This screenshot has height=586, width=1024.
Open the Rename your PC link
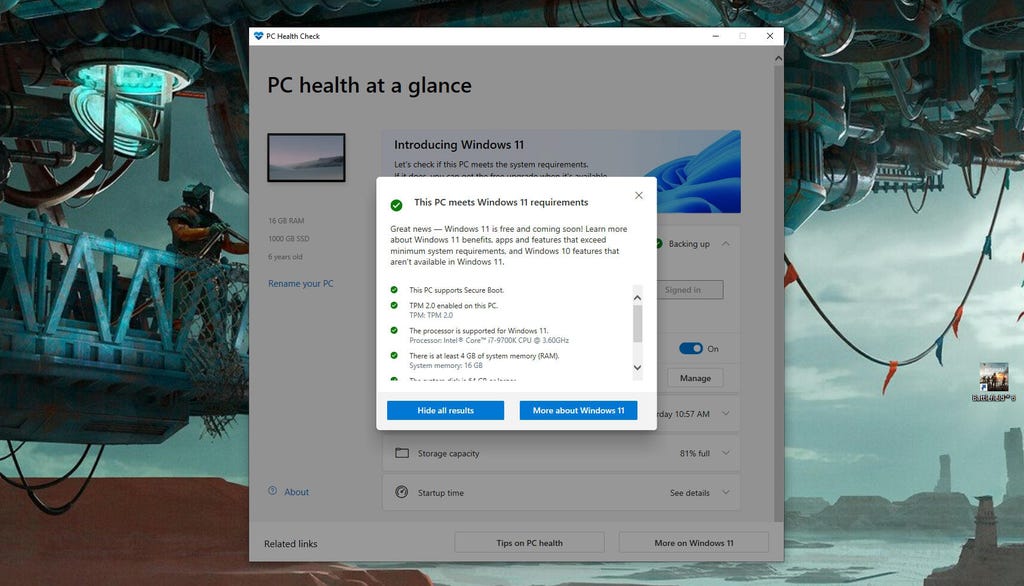click(301, 284)
